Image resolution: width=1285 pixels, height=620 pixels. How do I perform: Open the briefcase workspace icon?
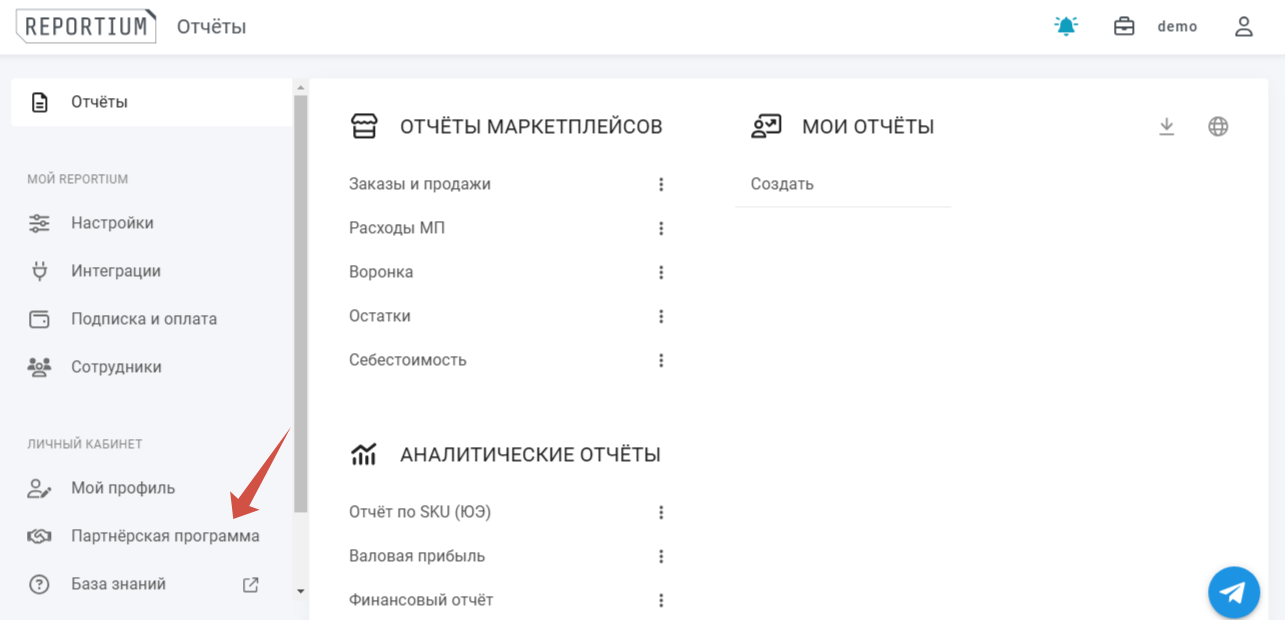click(1124, 27)
